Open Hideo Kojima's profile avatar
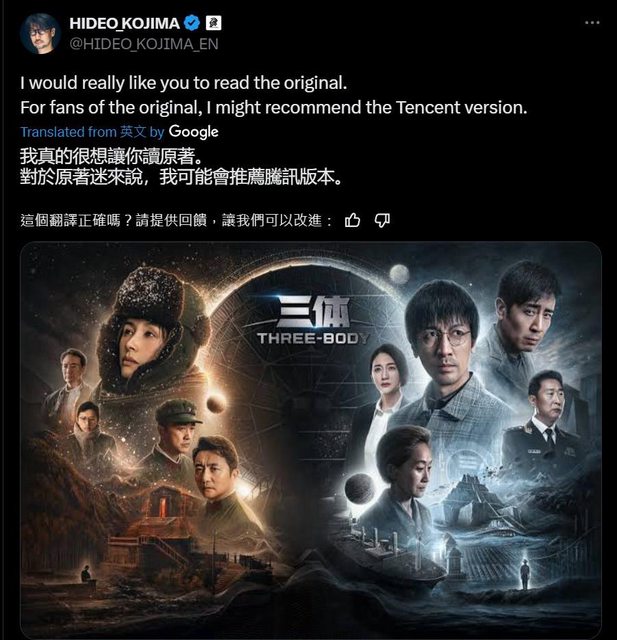This screenshot has height=640, width=617. pyautogui.click(x=40, y=33)
